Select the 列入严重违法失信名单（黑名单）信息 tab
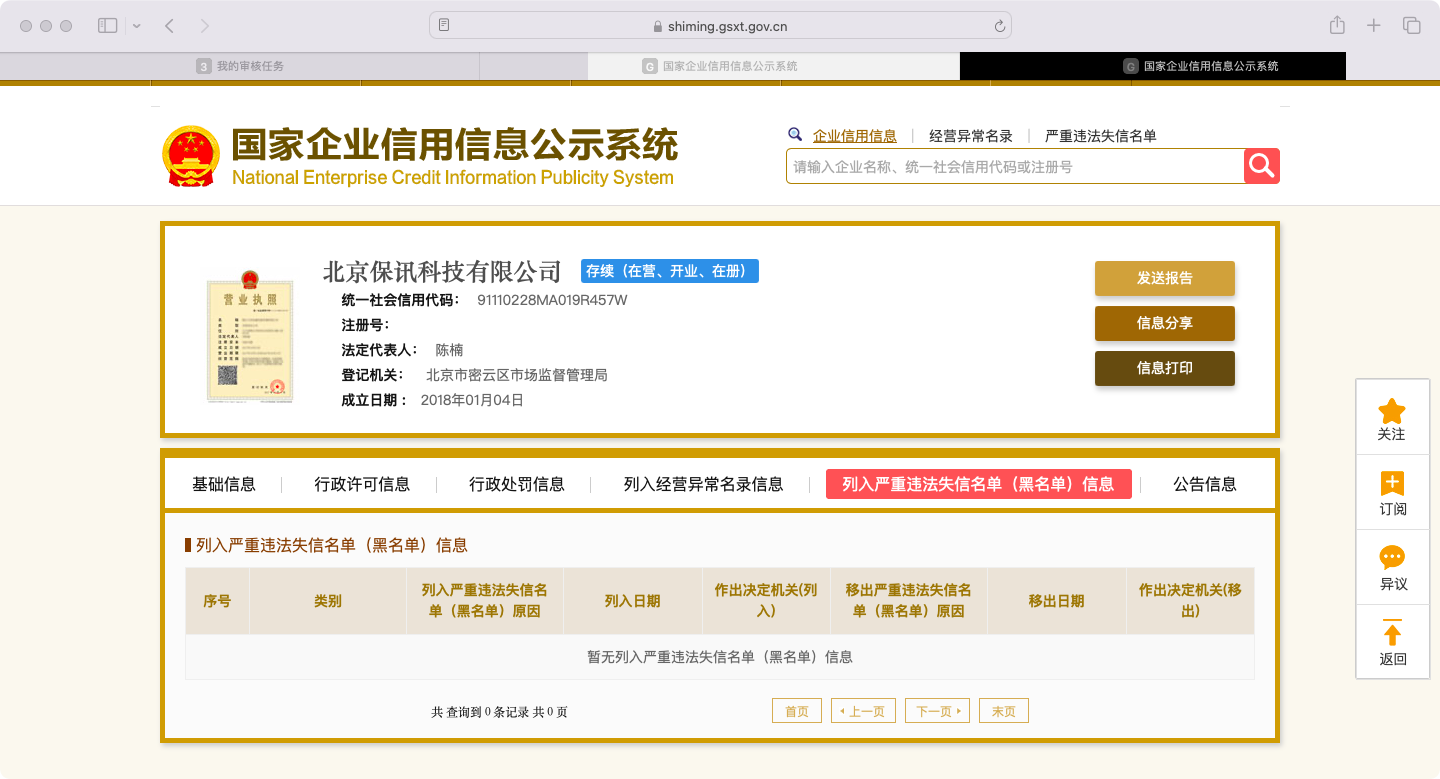This screenshot has width=1440, height=779. pyautogui.click(x=979, y=484)
